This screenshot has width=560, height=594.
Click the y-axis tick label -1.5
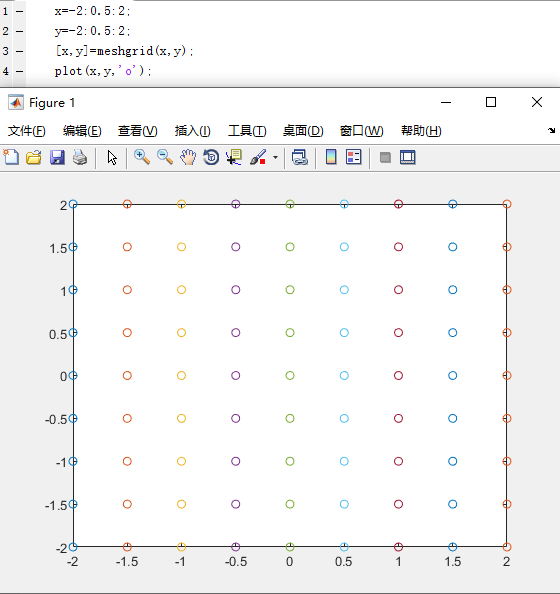[x=56, y=505]
